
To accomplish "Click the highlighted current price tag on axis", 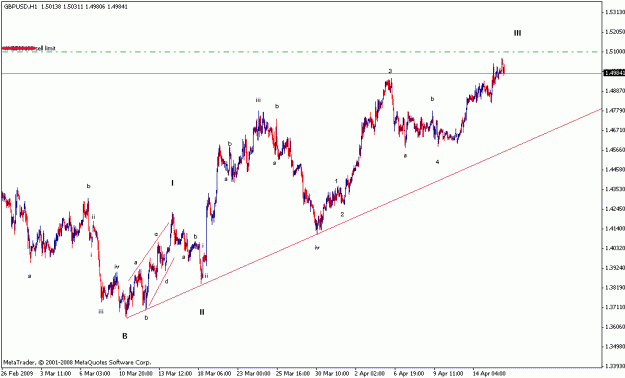I will point(614,73).
